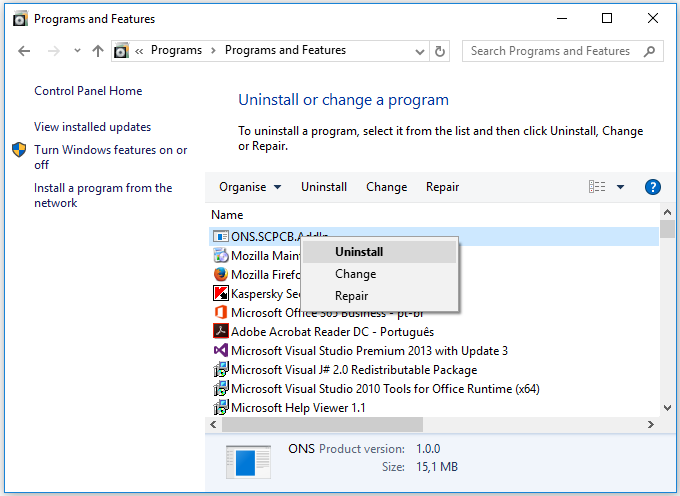Viewport: 680px width, 496px height.
Task: Click Uninstall in the toolbar
Action: coord(324,187)
